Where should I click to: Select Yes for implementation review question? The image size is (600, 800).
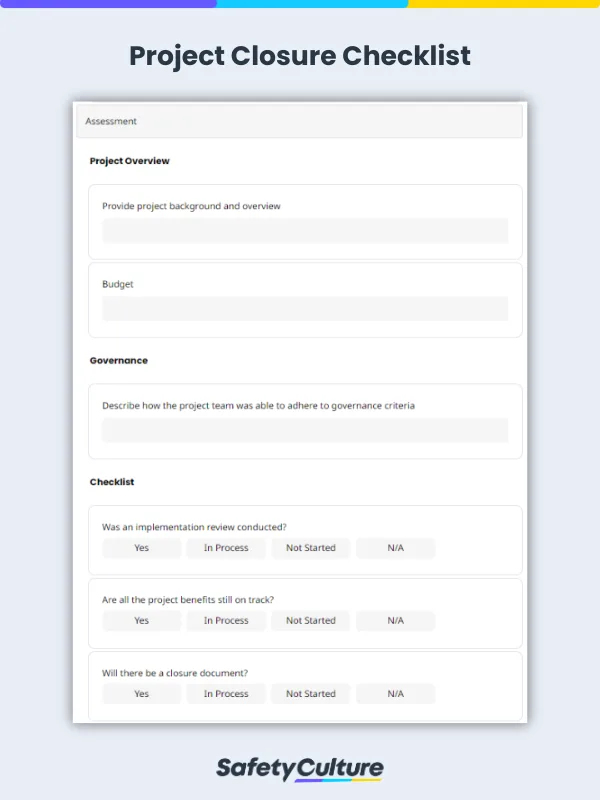[x=141, y=548]
